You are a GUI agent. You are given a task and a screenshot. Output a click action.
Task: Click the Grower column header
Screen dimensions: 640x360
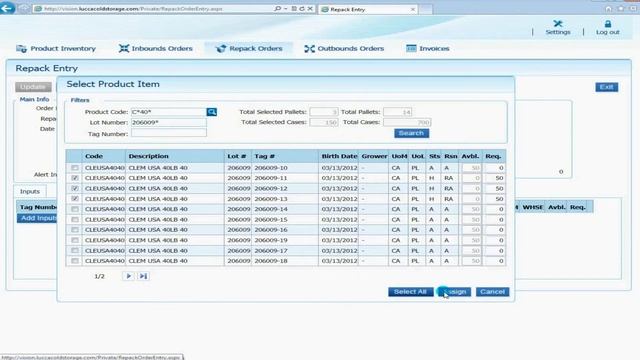coord(374,156)
